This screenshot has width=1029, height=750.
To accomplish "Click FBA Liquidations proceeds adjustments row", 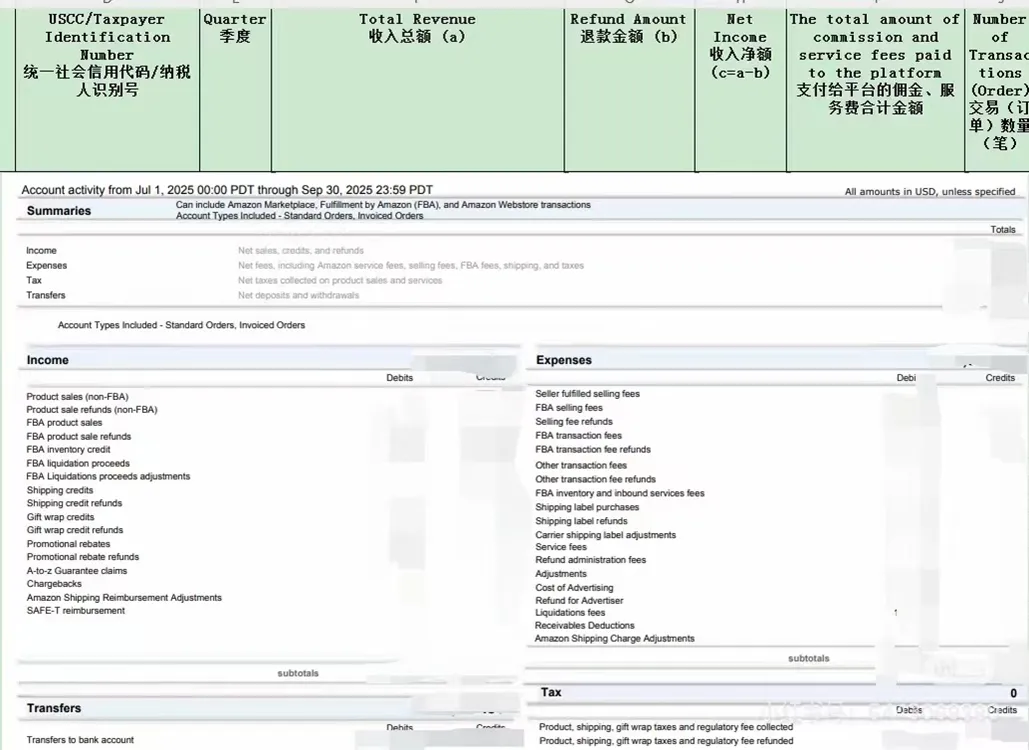I will (108, 476).
